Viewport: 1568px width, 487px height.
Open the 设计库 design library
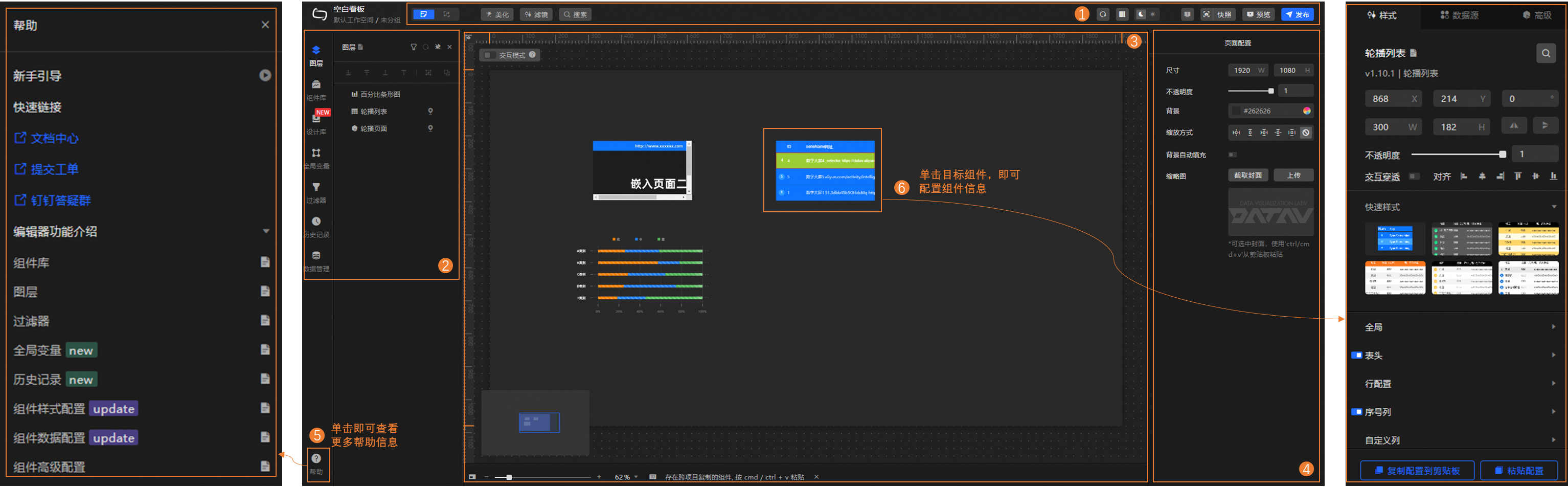click(316, 124)
